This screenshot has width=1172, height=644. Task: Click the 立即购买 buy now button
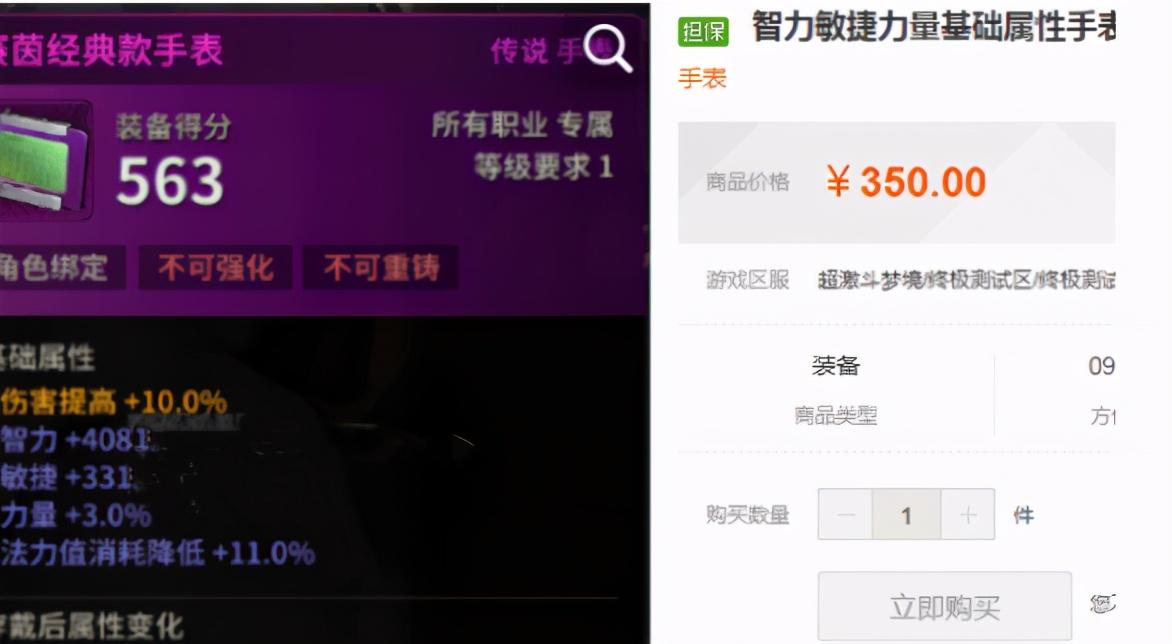click(945, 607)
